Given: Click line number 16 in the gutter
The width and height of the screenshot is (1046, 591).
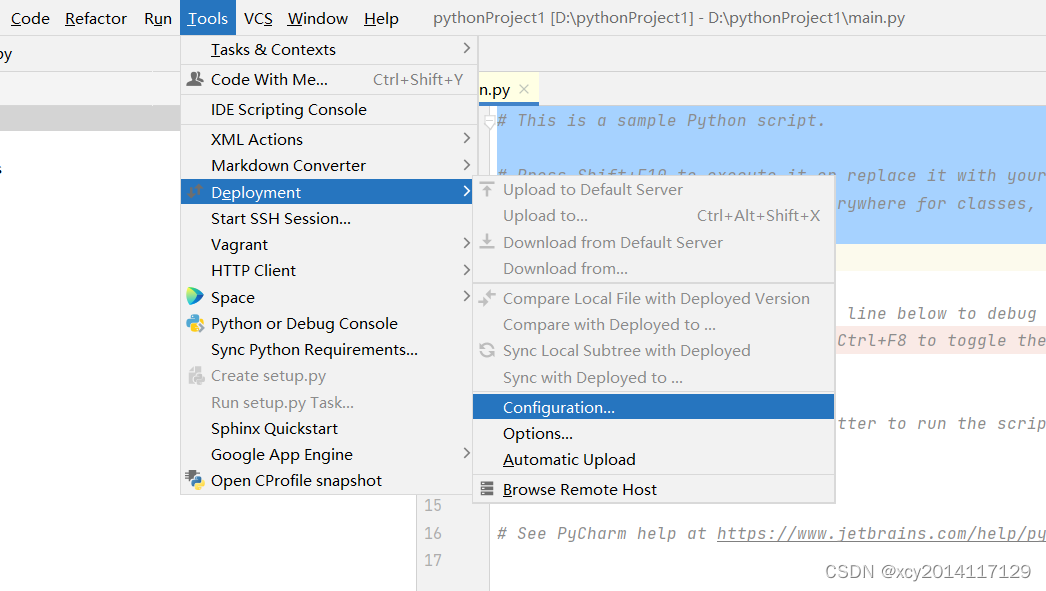Looking at the screenshot, I should [x=433, y=533].
